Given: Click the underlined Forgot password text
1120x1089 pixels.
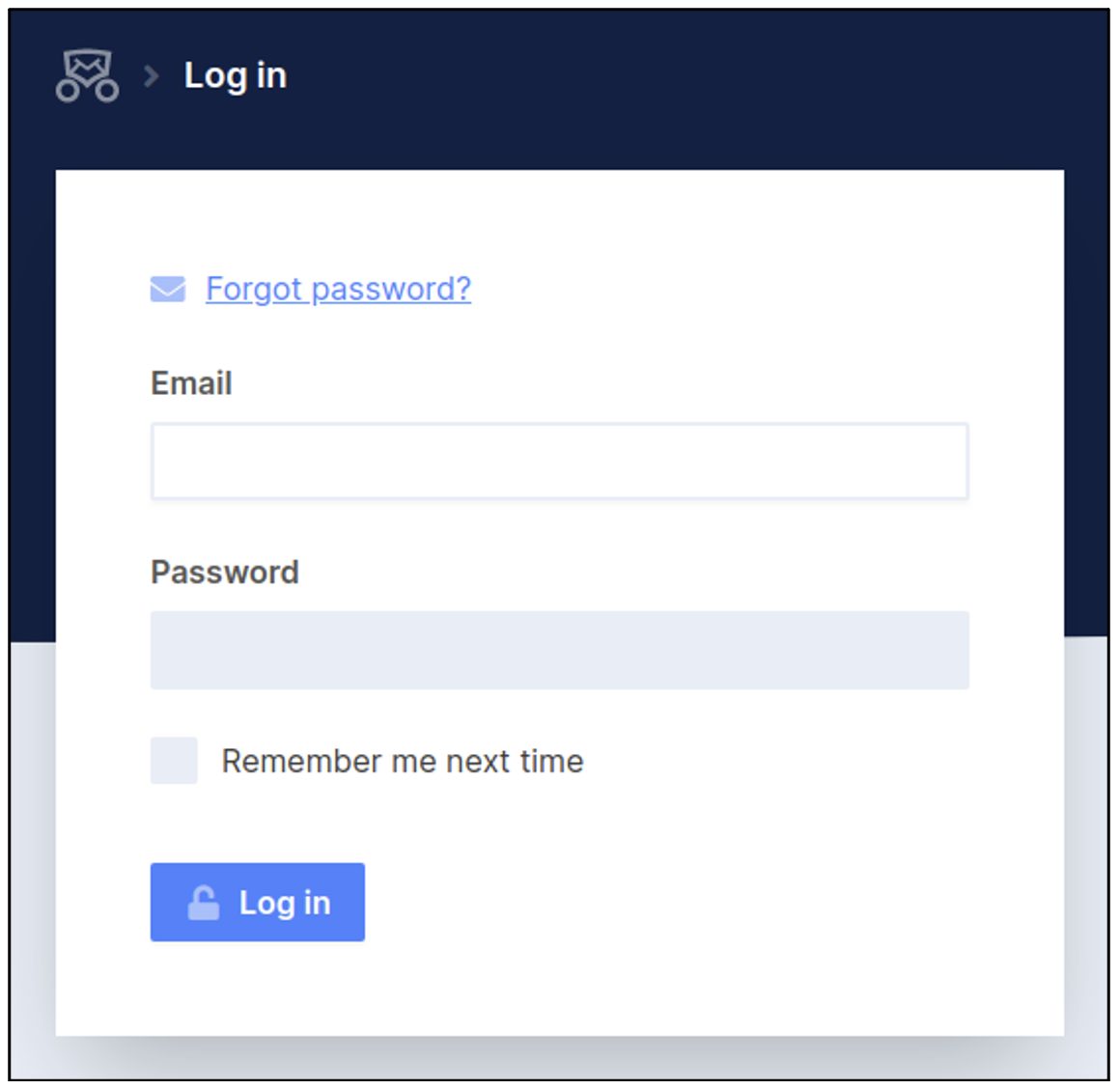Looking at the screenshot, I should [x=338, y=288].
